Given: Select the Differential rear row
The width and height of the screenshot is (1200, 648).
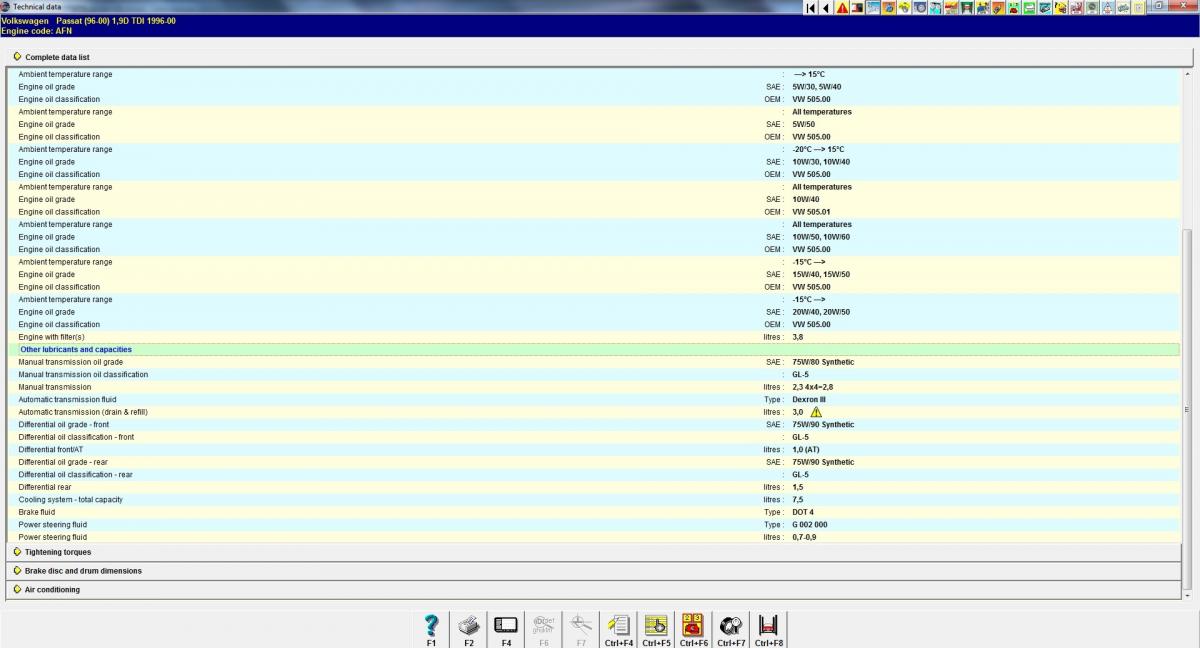Looking at the screenshot, I should tap(593, 487).
